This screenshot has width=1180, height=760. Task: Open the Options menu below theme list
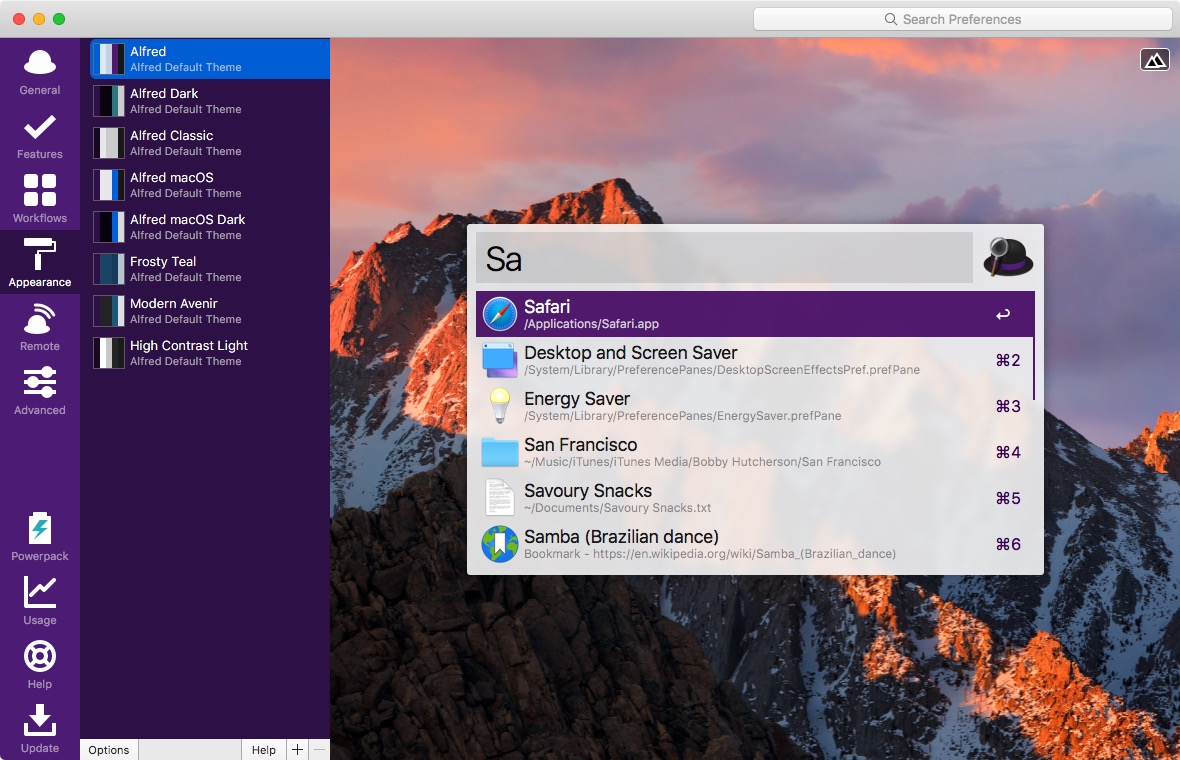pyautogui.click(x=109, y=750)
